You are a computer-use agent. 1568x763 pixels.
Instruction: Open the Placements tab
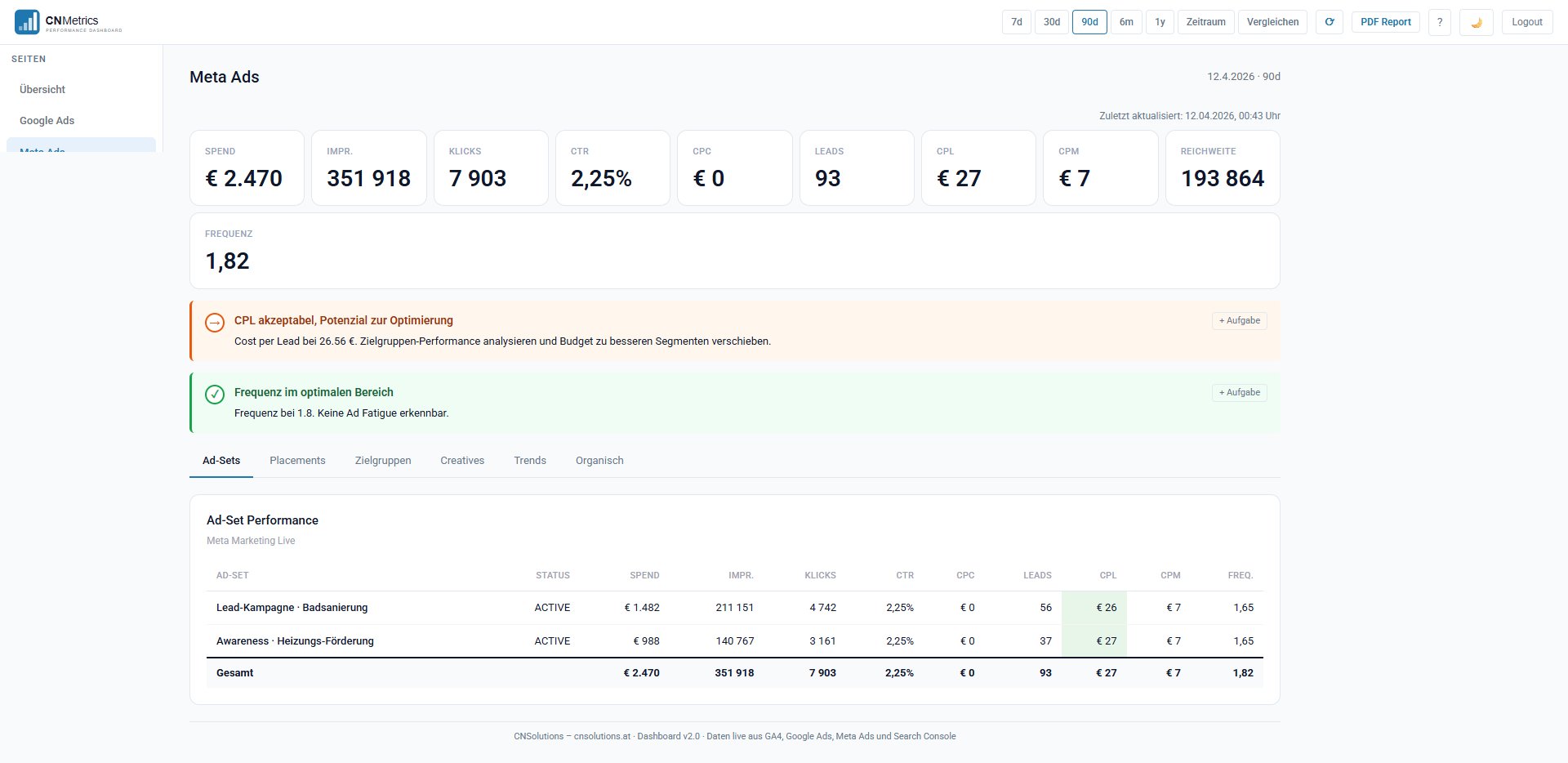(x=297, y=460)
